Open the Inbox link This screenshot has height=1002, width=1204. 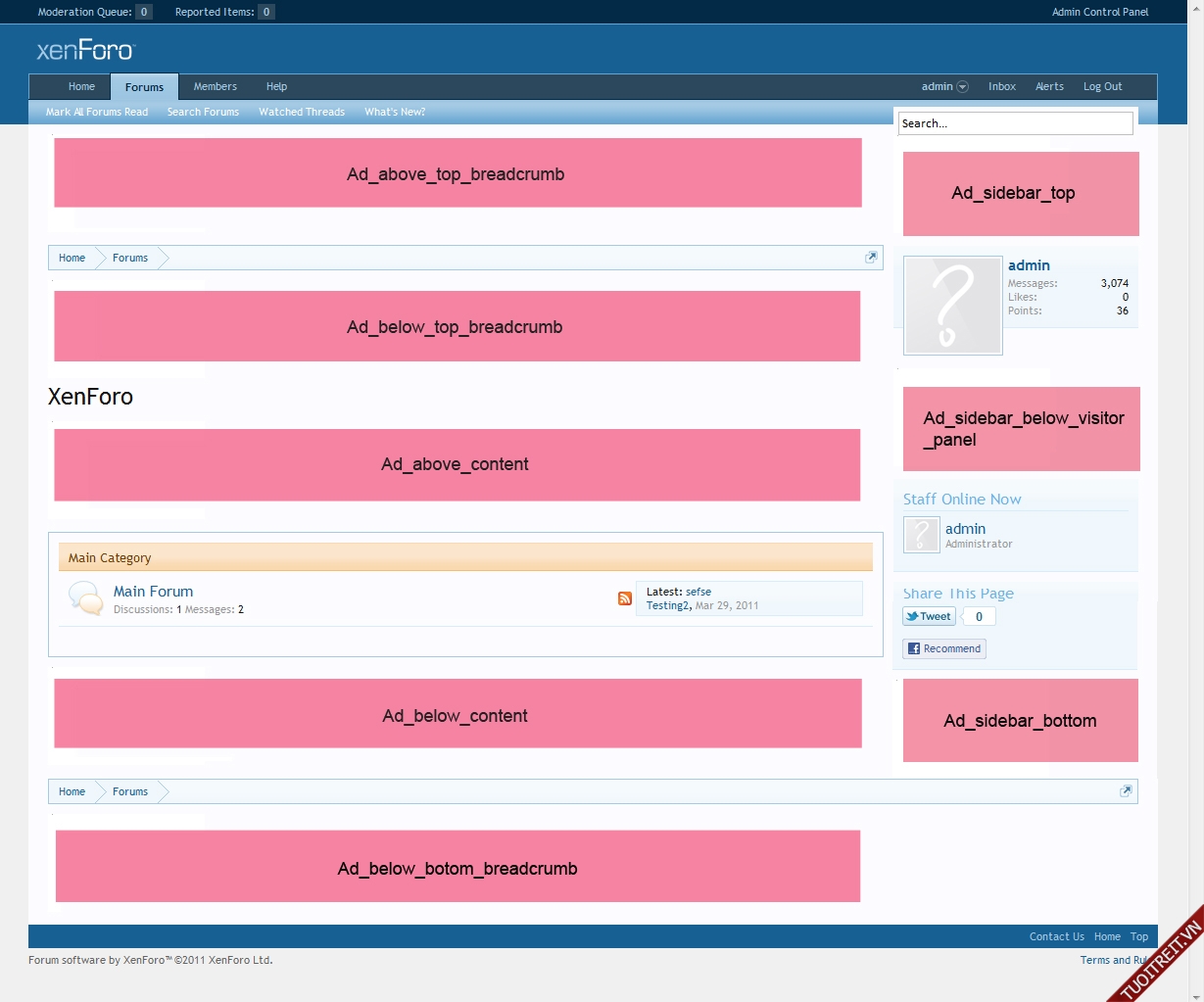click(x=1001, y=87)
